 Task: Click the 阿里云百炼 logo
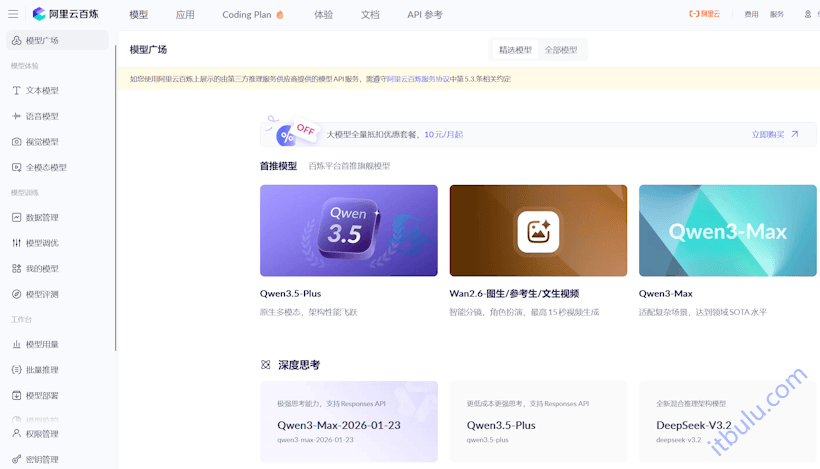pyautogui.click(x=65, y=14)
